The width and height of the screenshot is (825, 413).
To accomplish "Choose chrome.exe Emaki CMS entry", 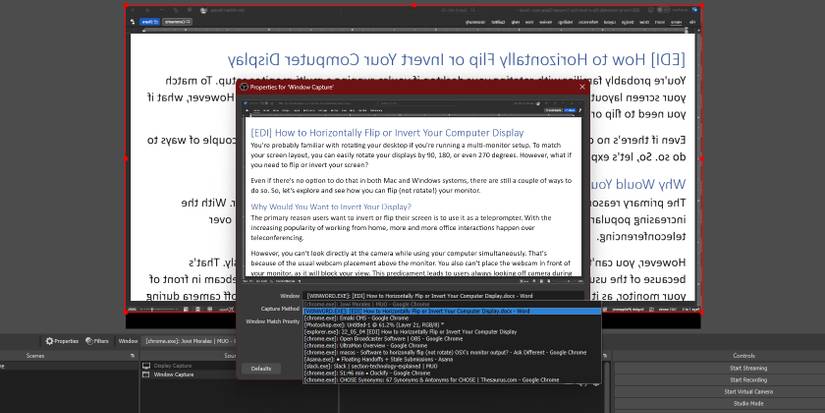I will point(452,318).
